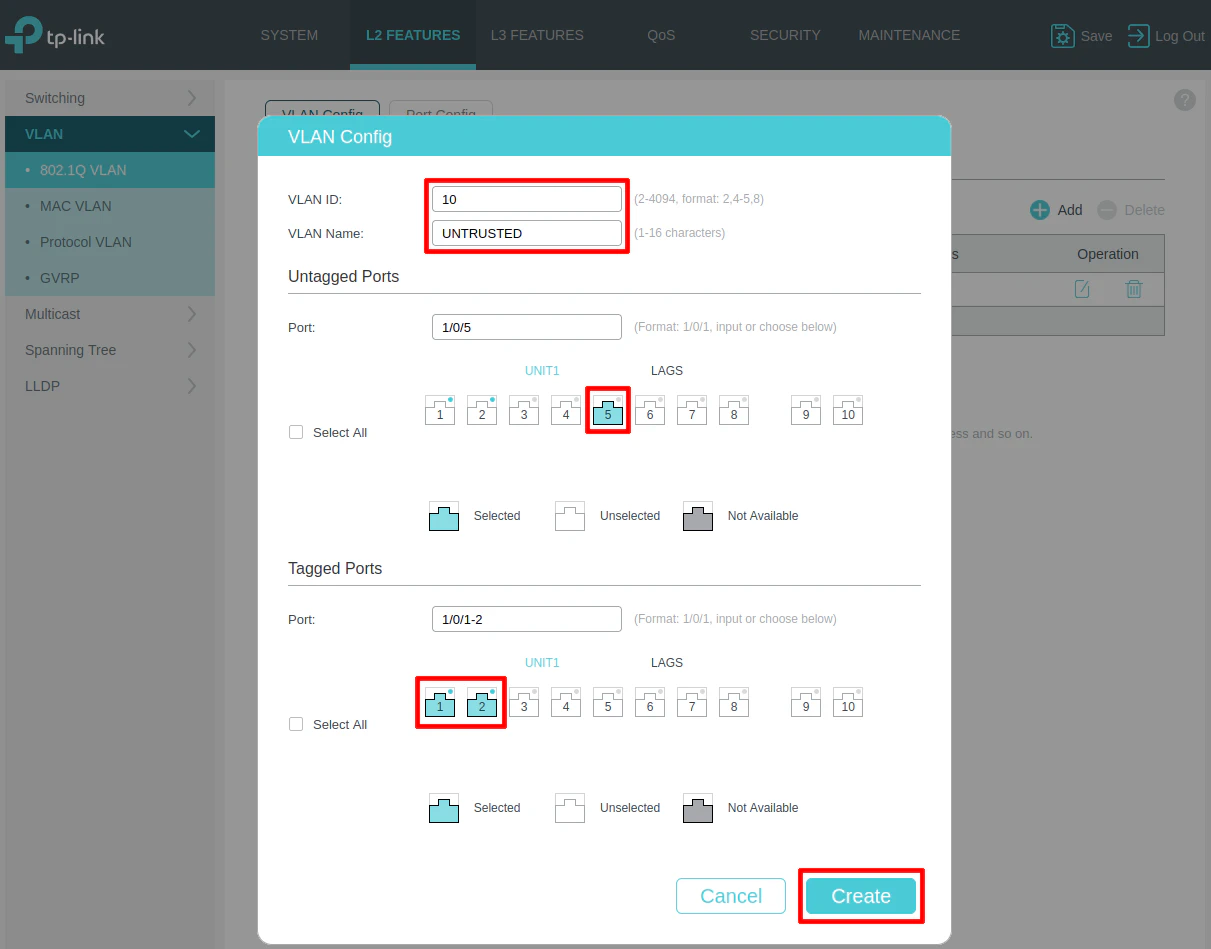
Task: Select port 3 in Tagged Ports
Action: coord(524,702)
